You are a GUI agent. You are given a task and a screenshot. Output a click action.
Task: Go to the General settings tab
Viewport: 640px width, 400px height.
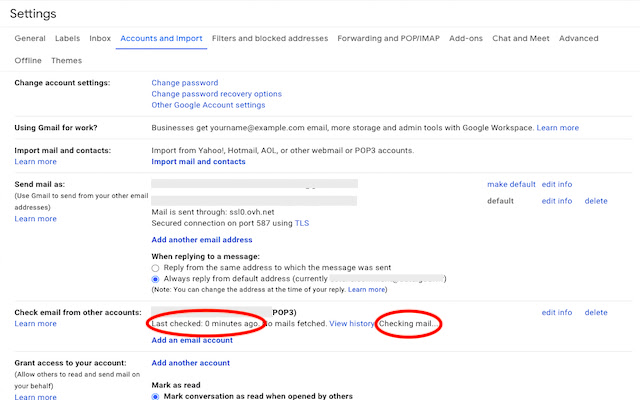point(30,38)
